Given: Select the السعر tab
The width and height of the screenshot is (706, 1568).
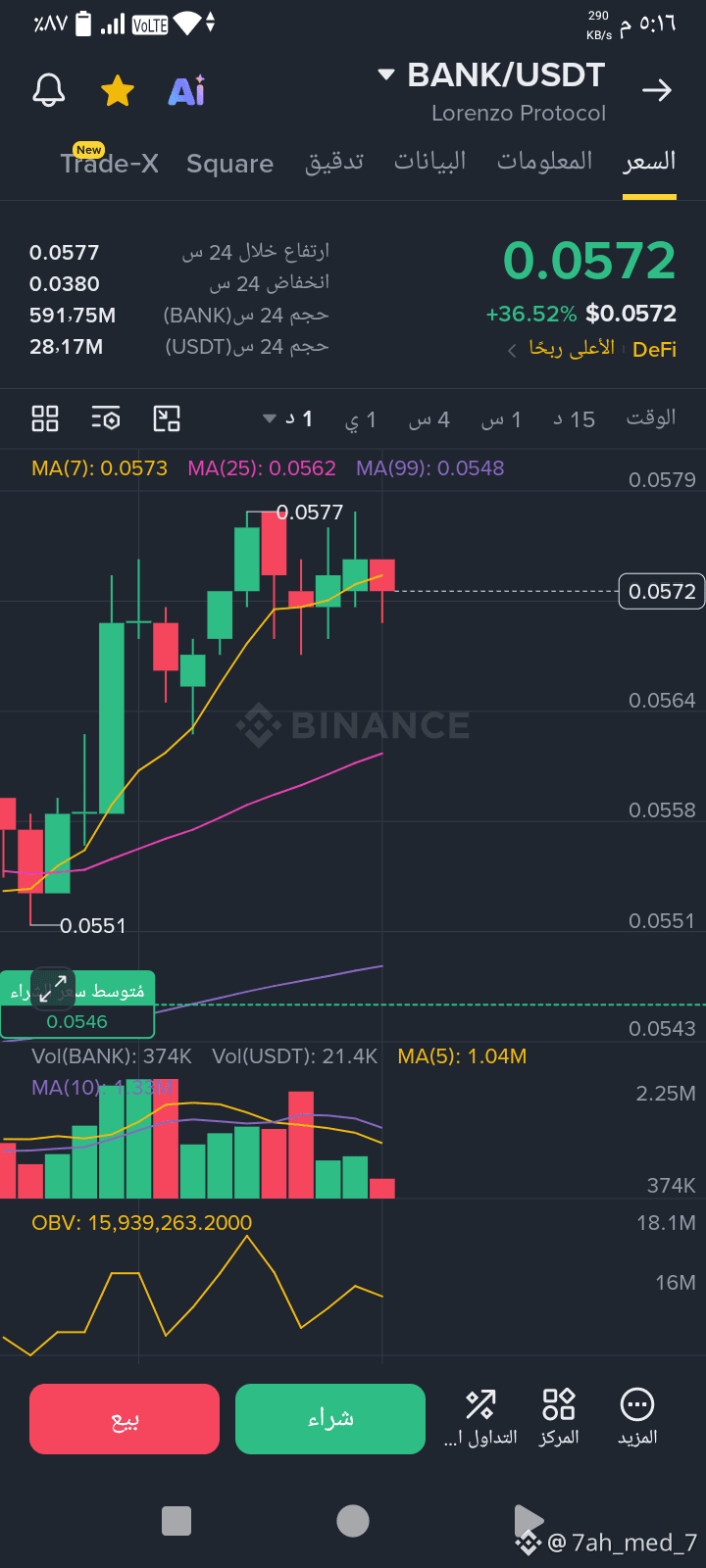Looking at the screenshot, I should pos(649,161).
